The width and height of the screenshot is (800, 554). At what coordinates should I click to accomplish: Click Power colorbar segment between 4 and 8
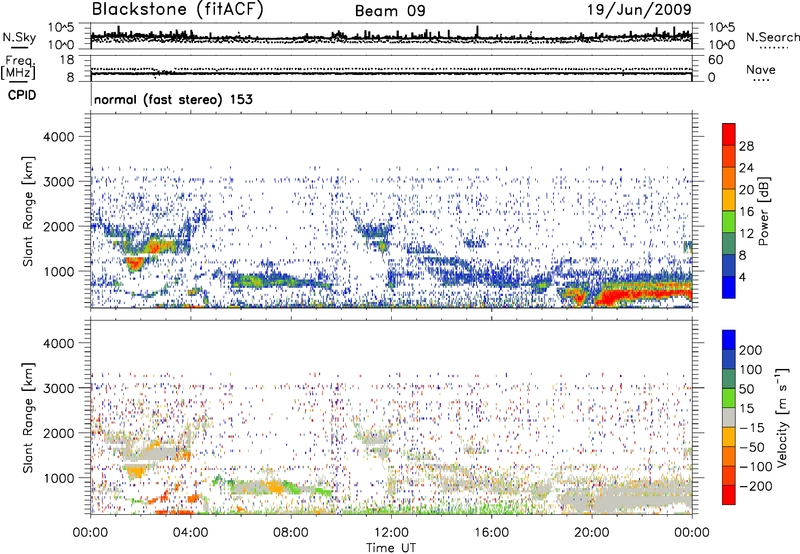click(x=729, y=265)
